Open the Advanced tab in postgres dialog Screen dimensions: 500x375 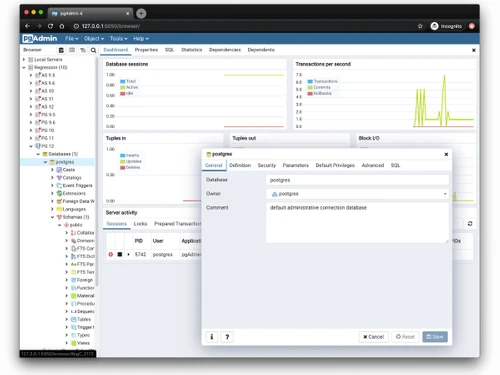[x=373, y=165]
